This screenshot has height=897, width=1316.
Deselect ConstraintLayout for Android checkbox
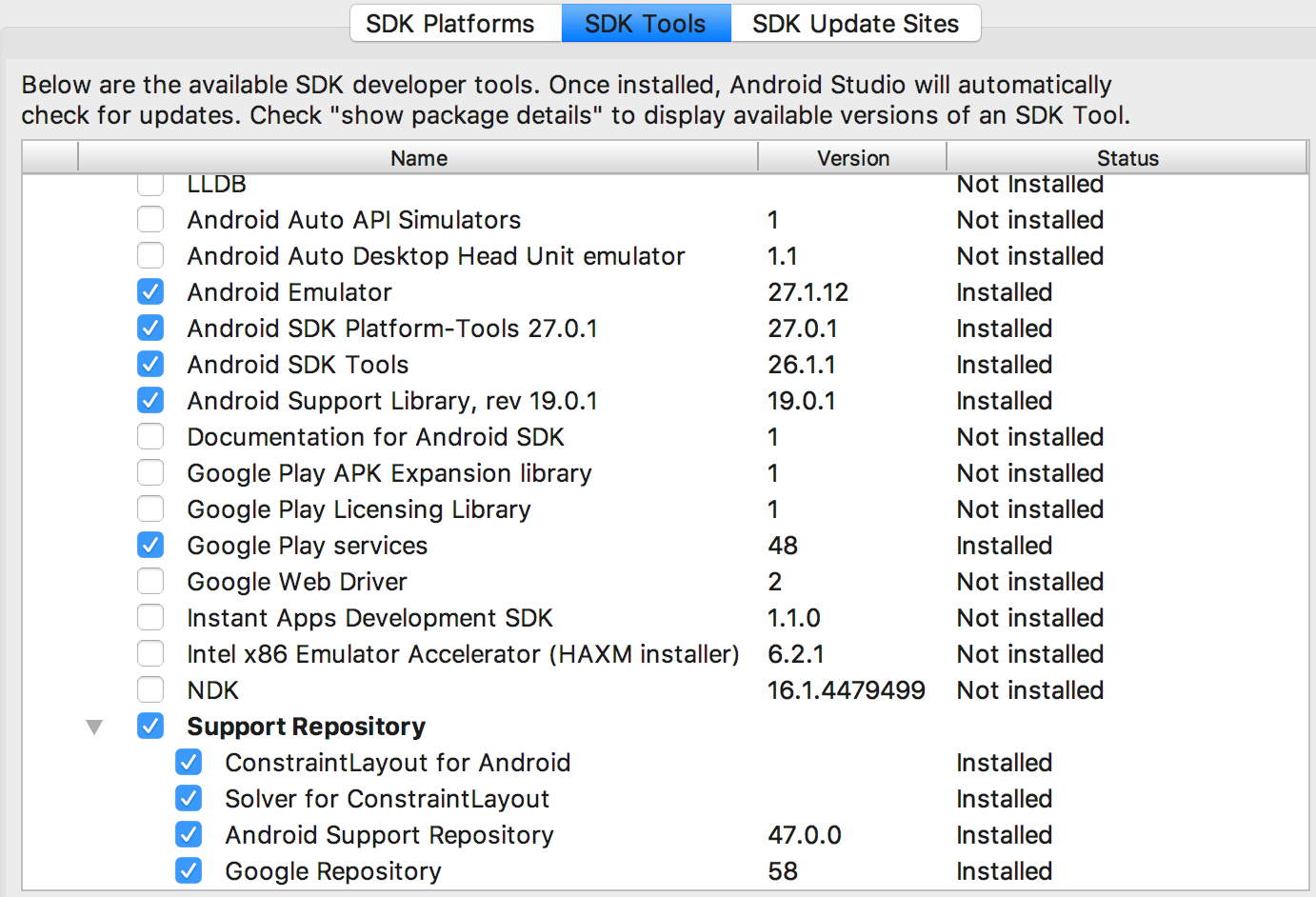189,763
